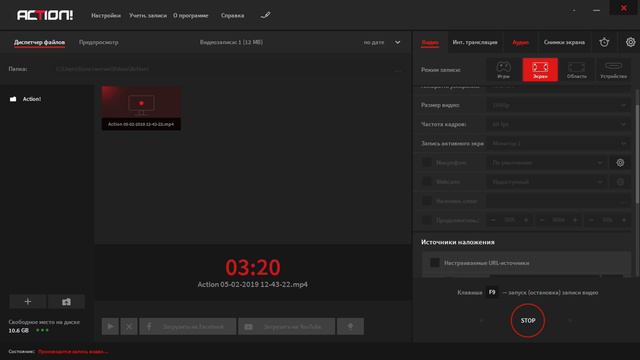Click the Видеозаписи: 1 (12 MB) label
The height and width of the screenshot is (360, 640).
click(231, 42)
